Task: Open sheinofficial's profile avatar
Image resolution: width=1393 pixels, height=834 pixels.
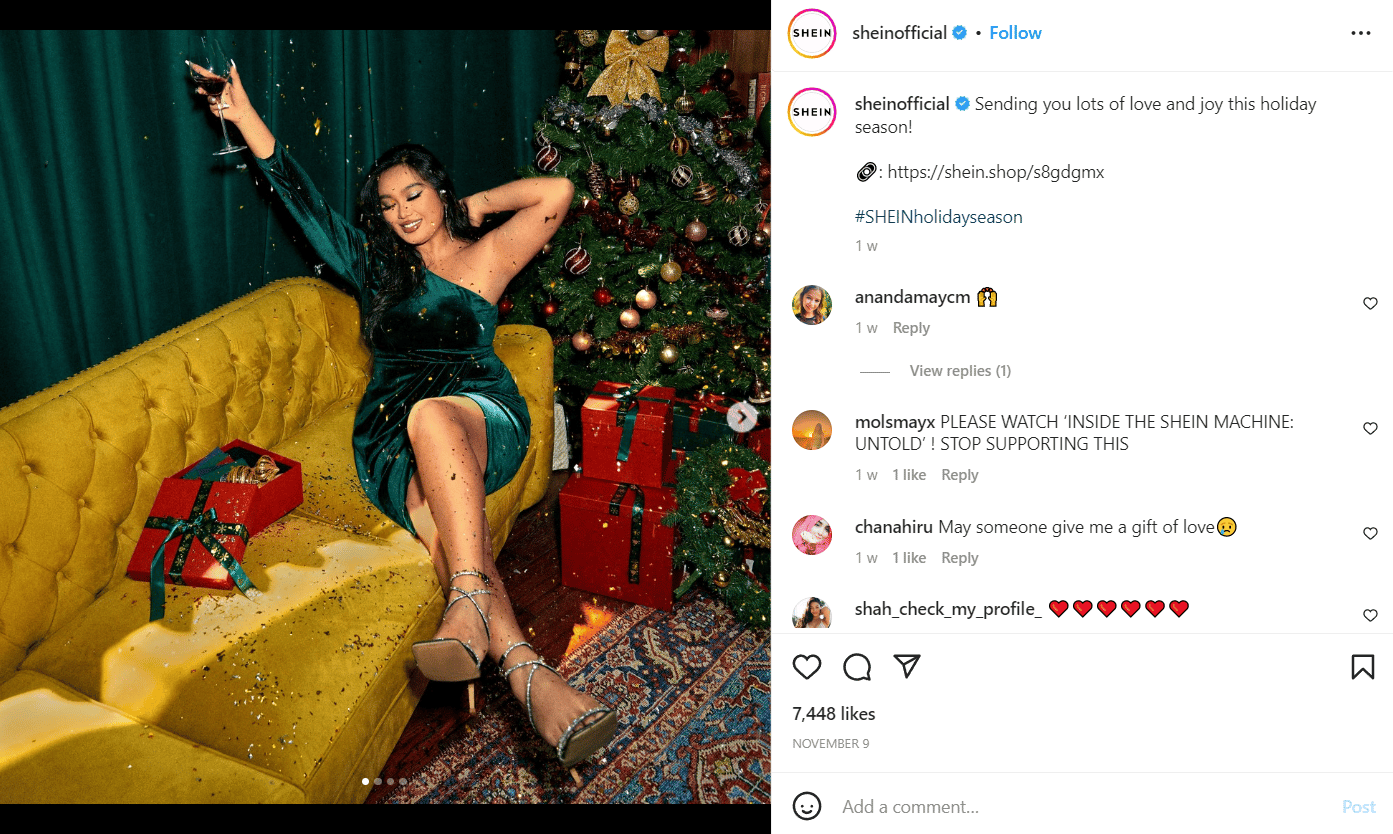Action: pos(811,33)
